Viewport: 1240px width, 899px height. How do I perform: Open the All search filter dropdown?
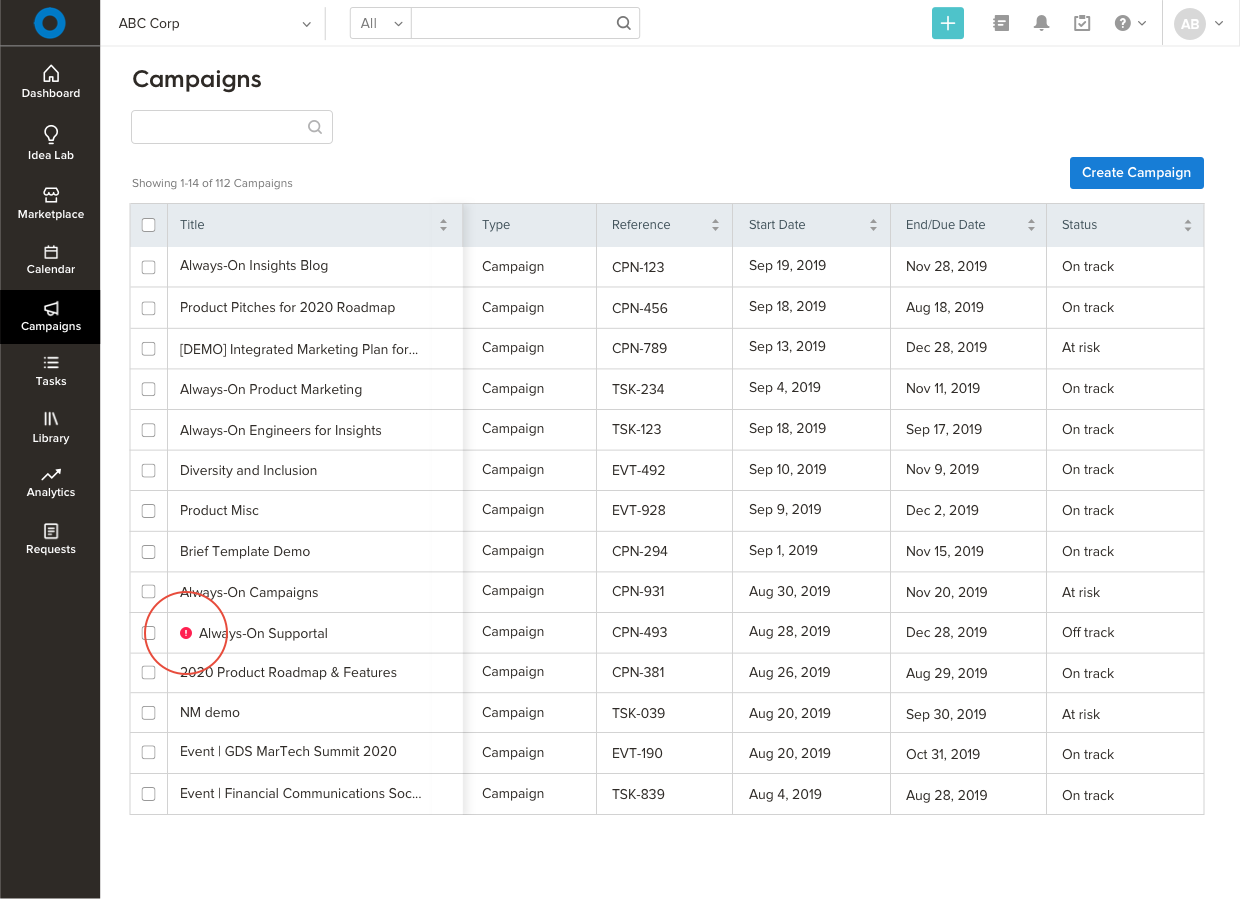(x=381, y=23)
